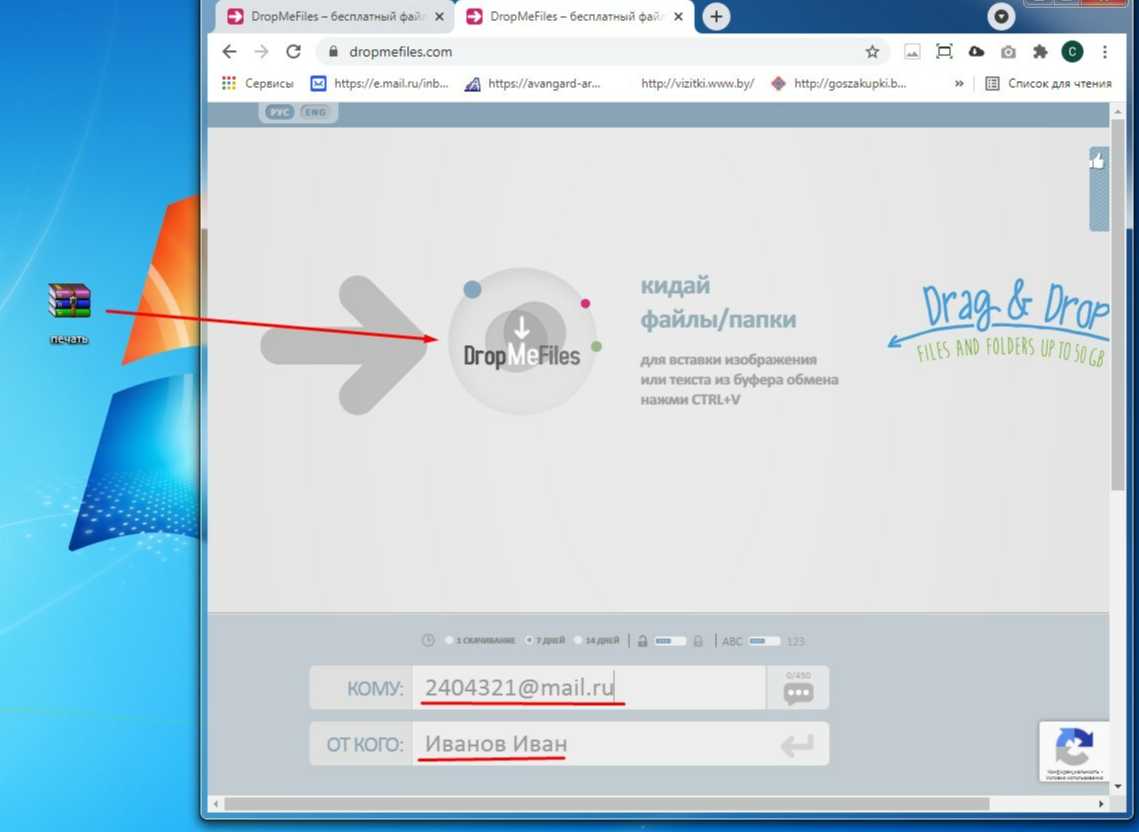Viewport: 1139px width, 832px height.
Task: Open the green C profile avatar
Action: tap(1072, 52)
